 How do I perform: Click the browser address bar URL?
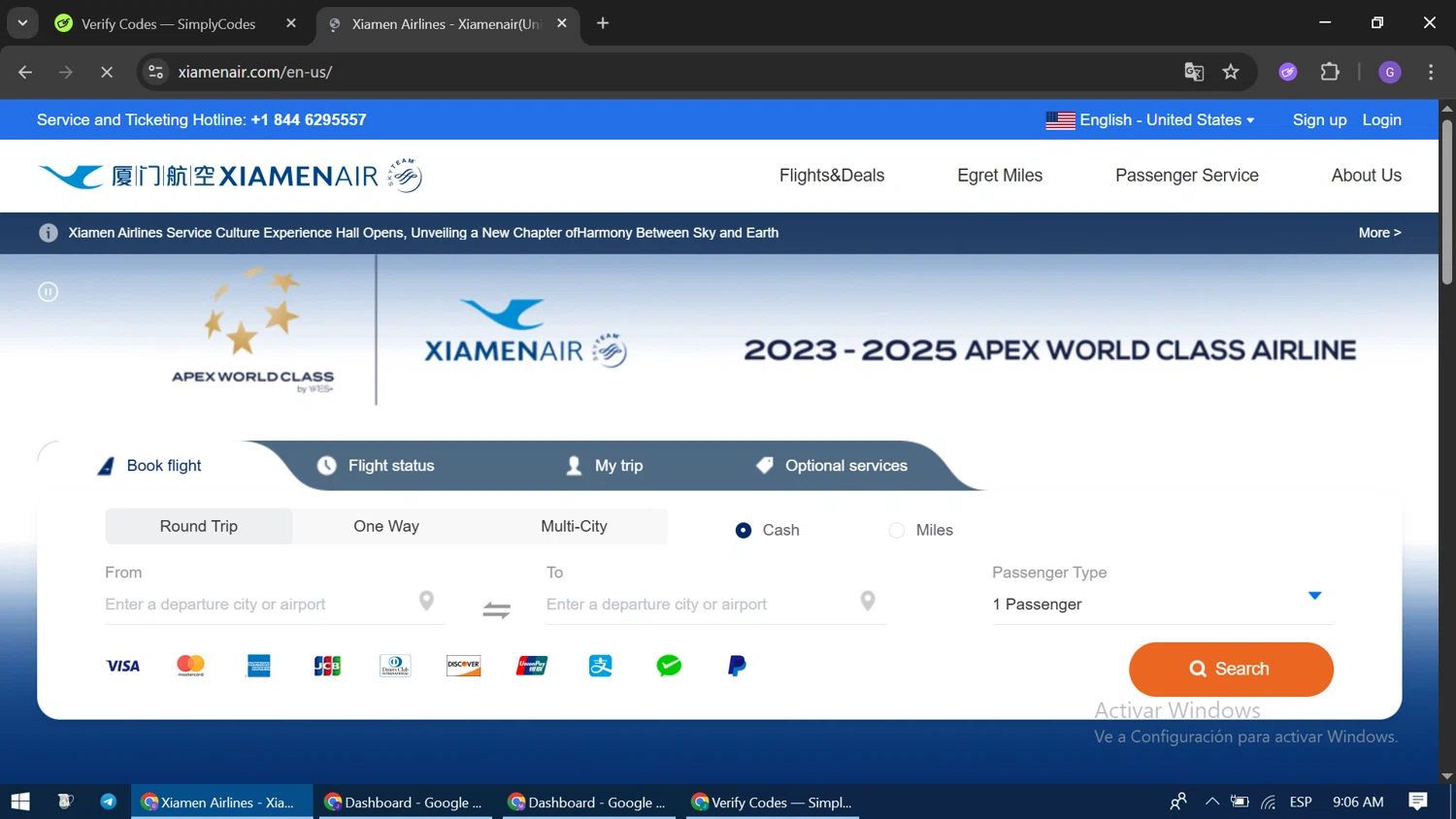click(255, 72)
